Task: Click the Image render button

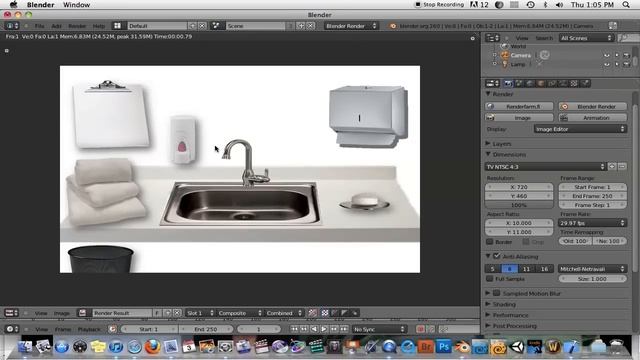Action: click(x=519, y=118)
